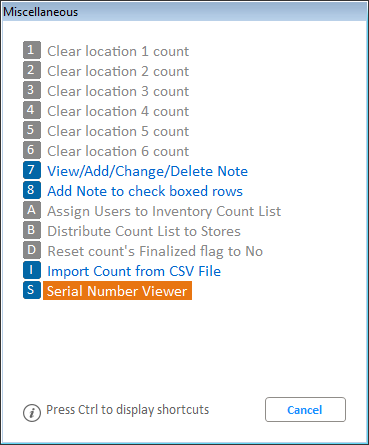The width and height of the screenshot is (369, 445).
Task: Click the gray shortcut key icon B
Action: tap(32, 230)
